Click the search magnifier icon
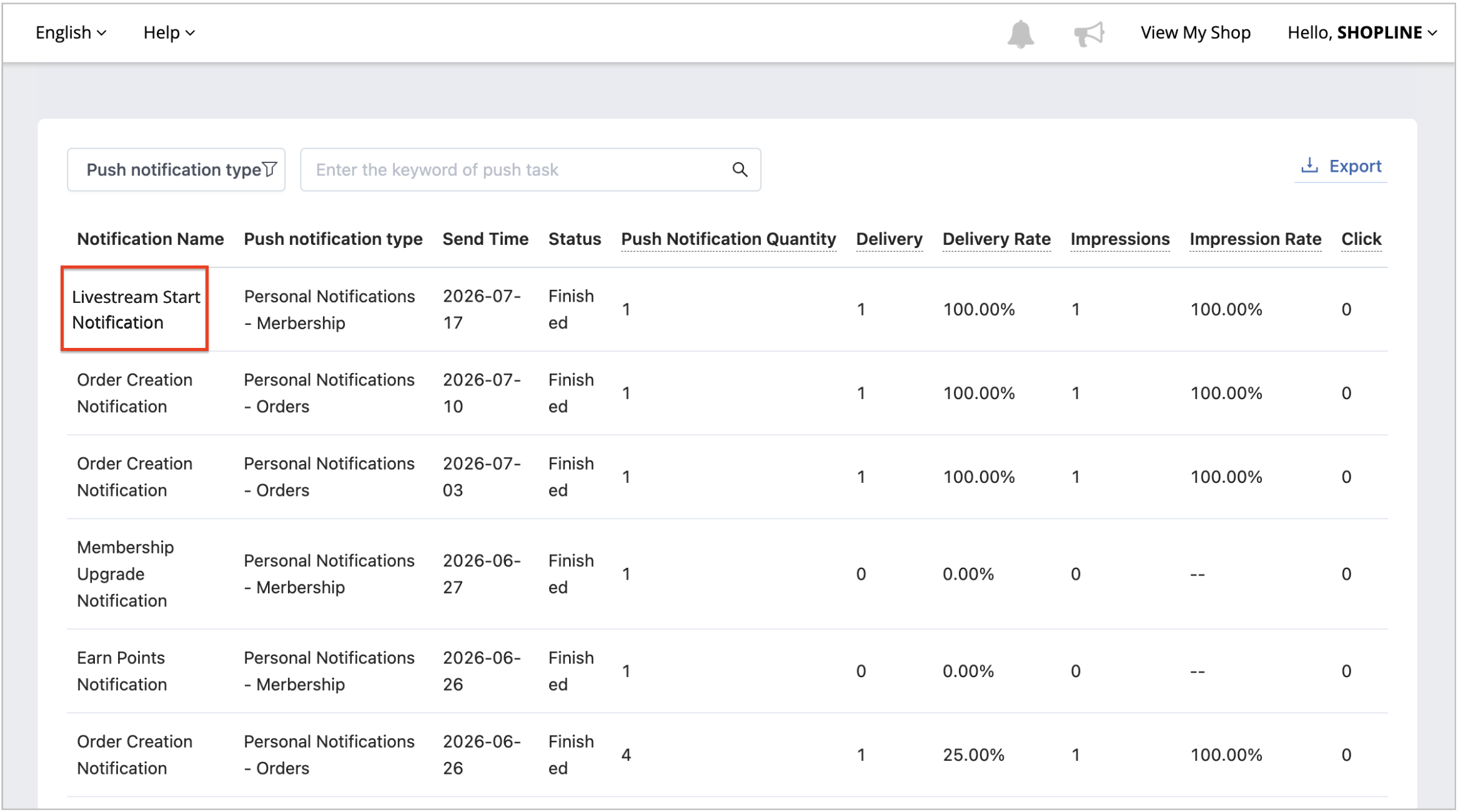 tap(740, 170)
